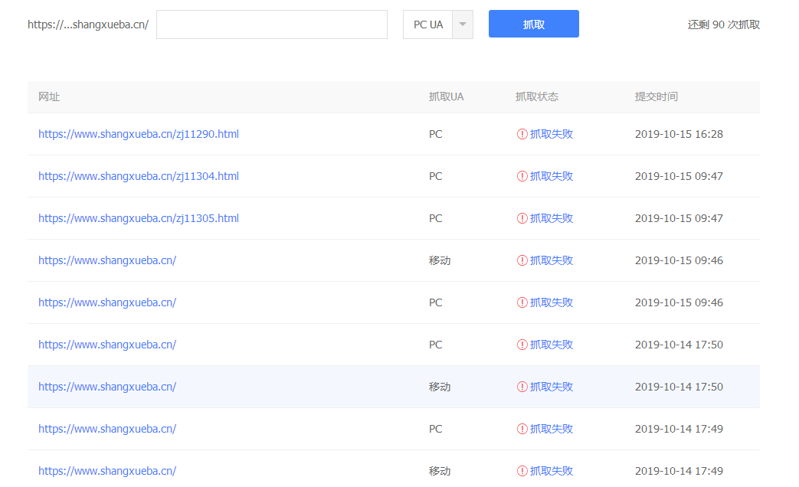Click warning icon in 2019-10-14 17:50 PC row
The width and height of the screenshot is (799, 487).
[x=522, y=345]
